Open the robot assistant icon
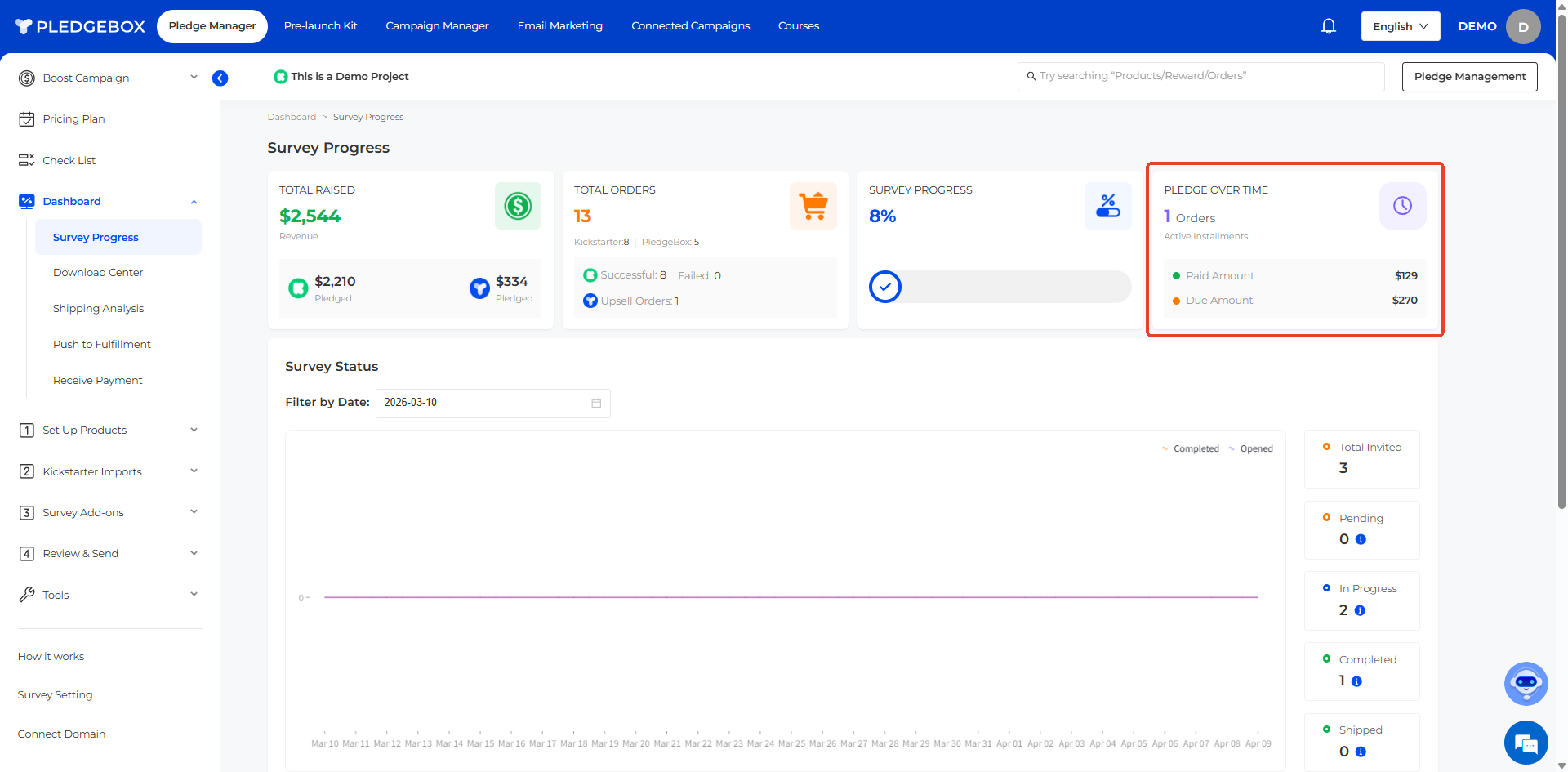 pos(1526,683)
